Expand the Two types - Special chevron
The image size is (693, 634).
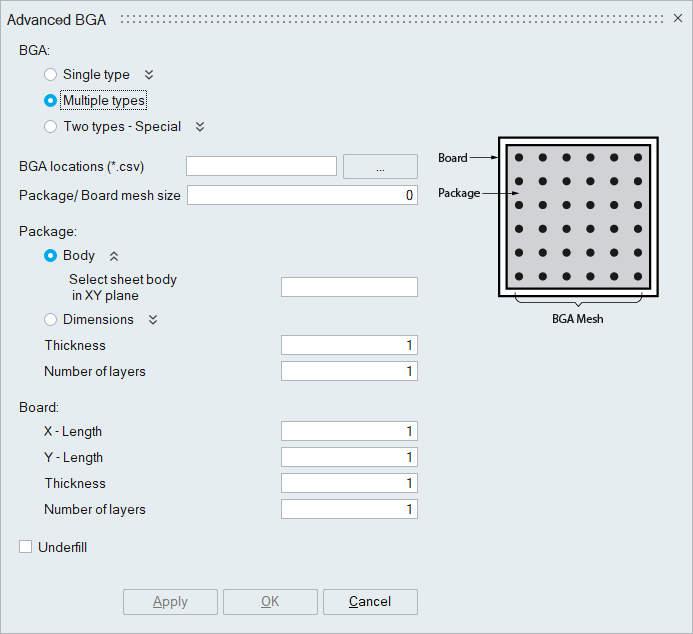(x=200, y=127)
